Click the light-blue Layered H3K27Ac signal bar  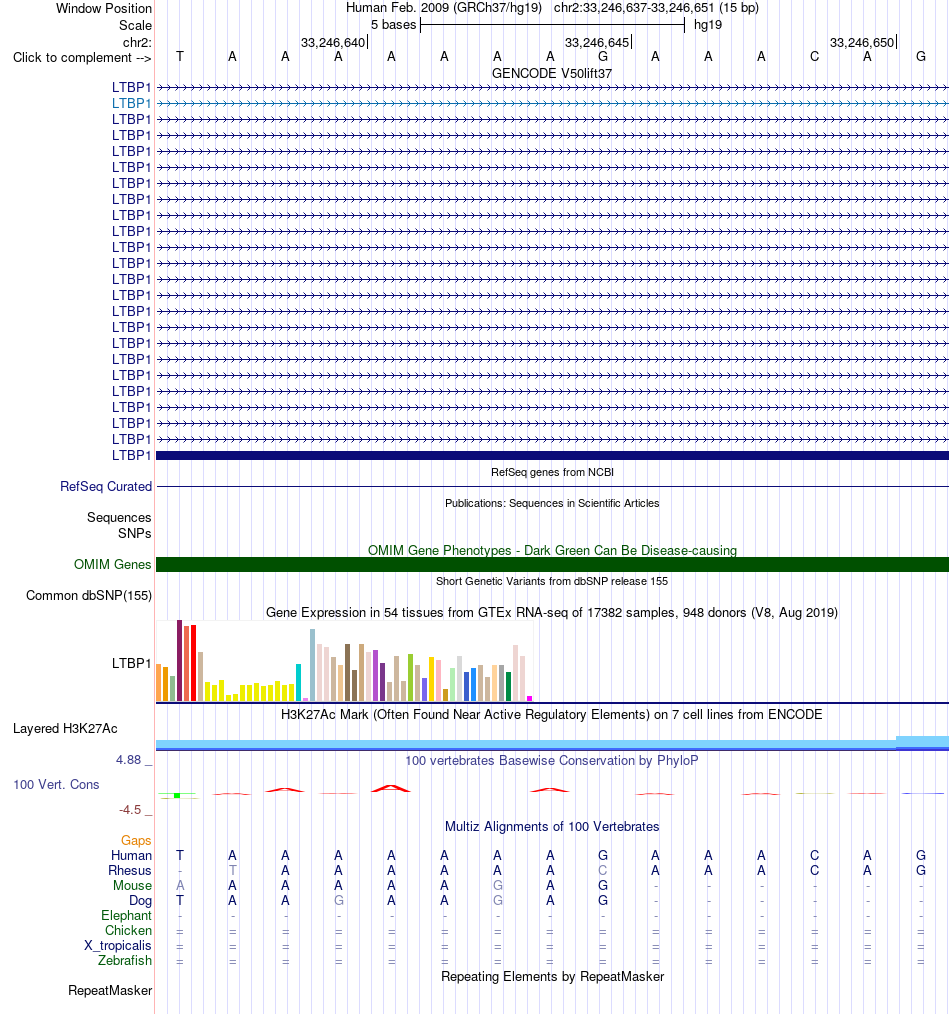point(552,744)
